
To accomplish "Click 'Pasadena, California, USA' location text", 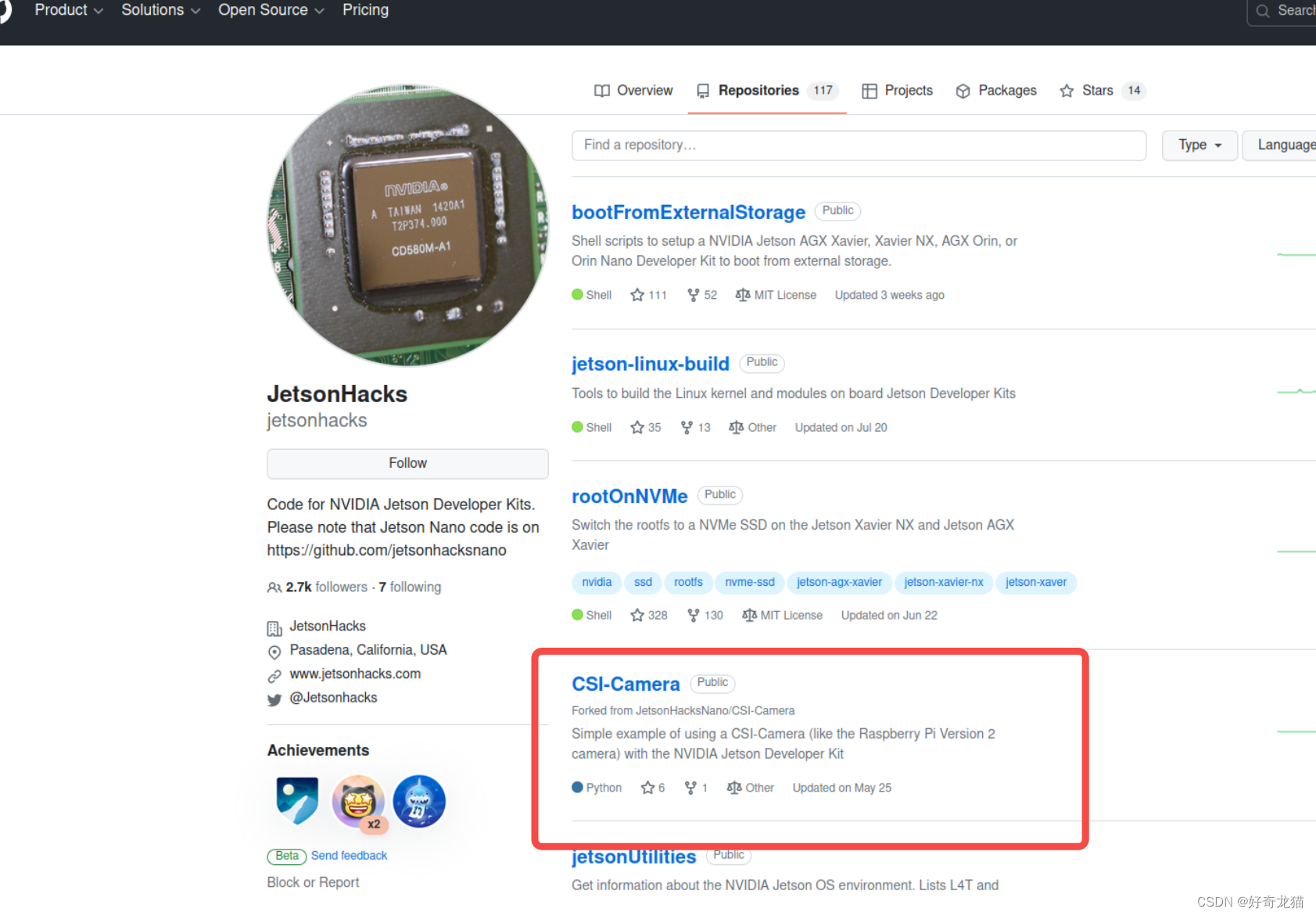I will [x=368, y=650].
